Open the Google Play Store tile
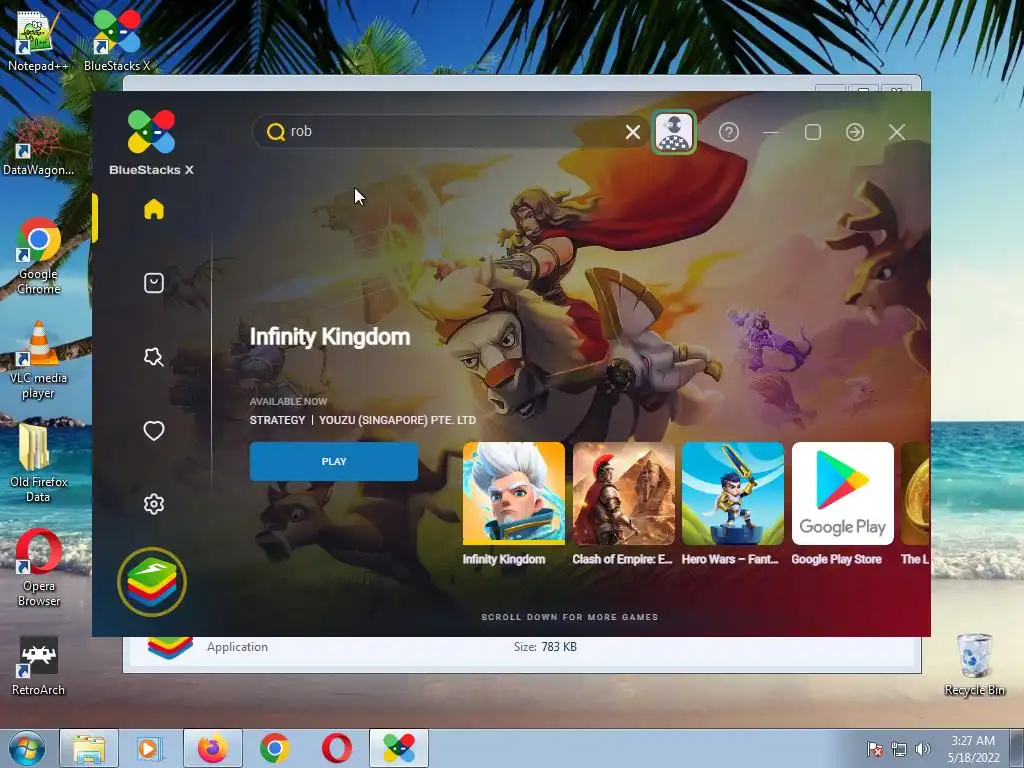The image size is (1024, 768). click(x=842, y=493)
